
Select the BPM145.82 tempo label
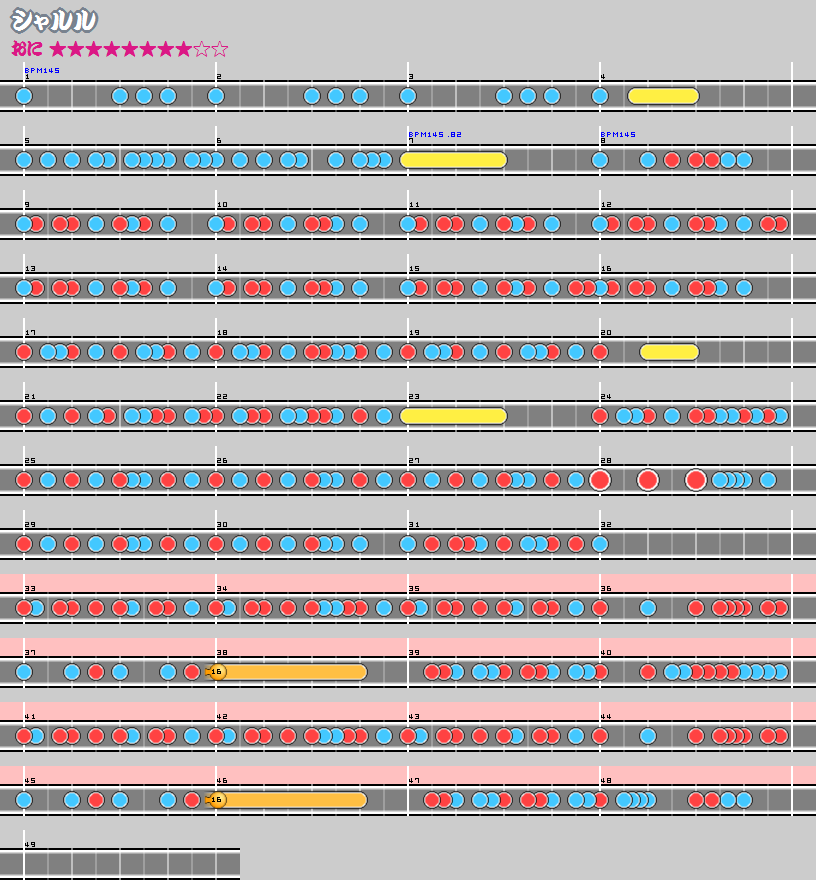pyautogui.click(x=434, y=134)
